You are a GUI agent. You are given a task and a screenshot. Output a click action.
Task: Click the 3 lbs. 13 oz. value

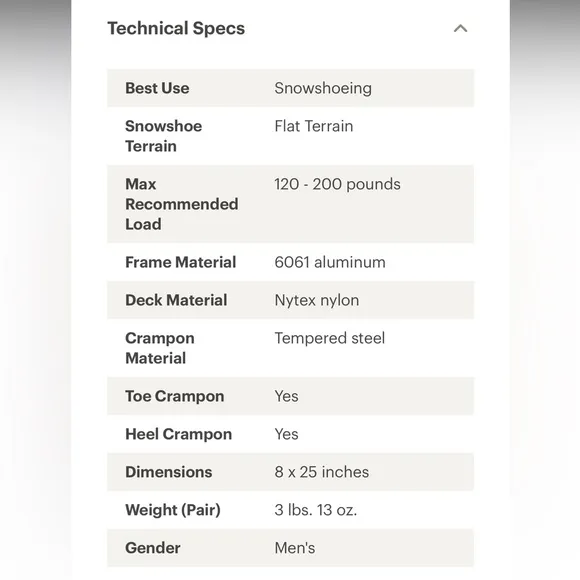coord(316,510)
